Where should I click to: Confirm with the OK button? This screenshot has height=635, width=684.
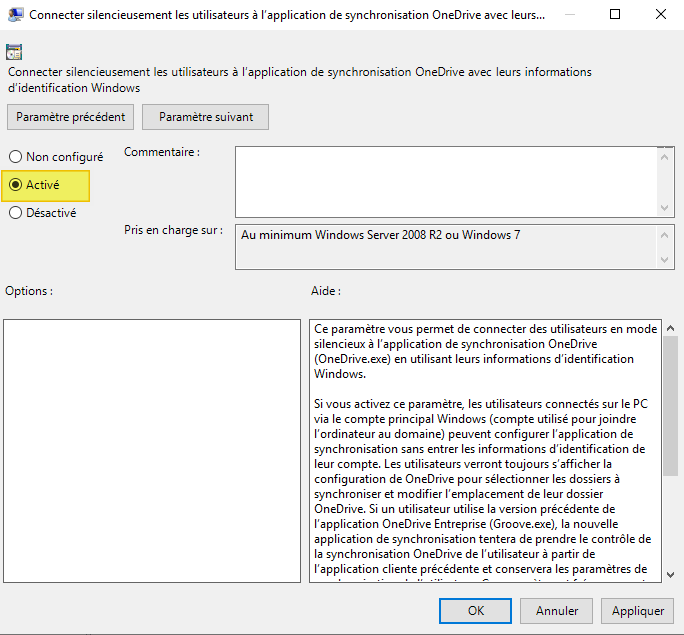click(x=475, y=611)
